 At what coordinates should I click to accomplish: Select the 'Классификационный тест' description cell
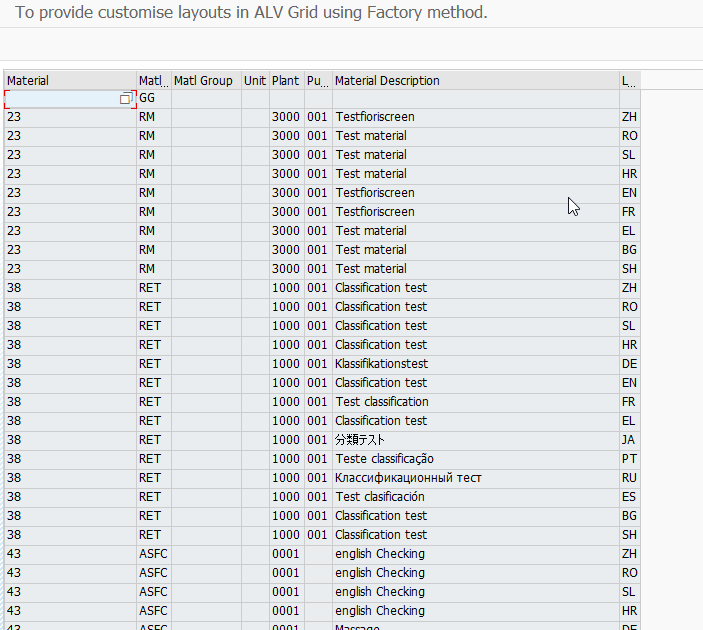pyautogui.click(x=476, y=478)
